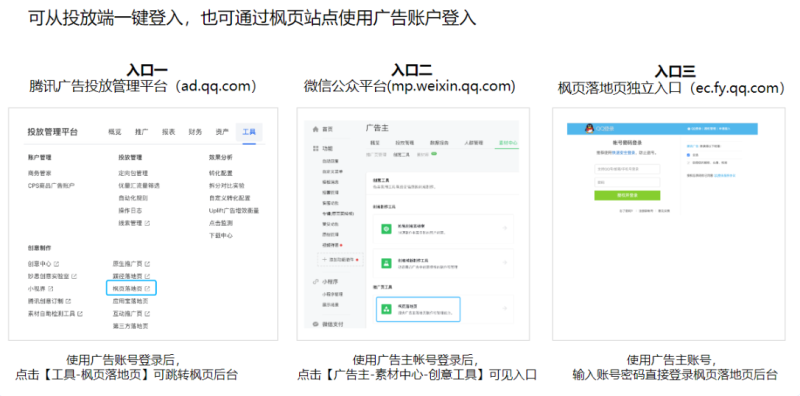Open 应用宝落地页 link
Screen dimensions: 800x396
point(131,301)
